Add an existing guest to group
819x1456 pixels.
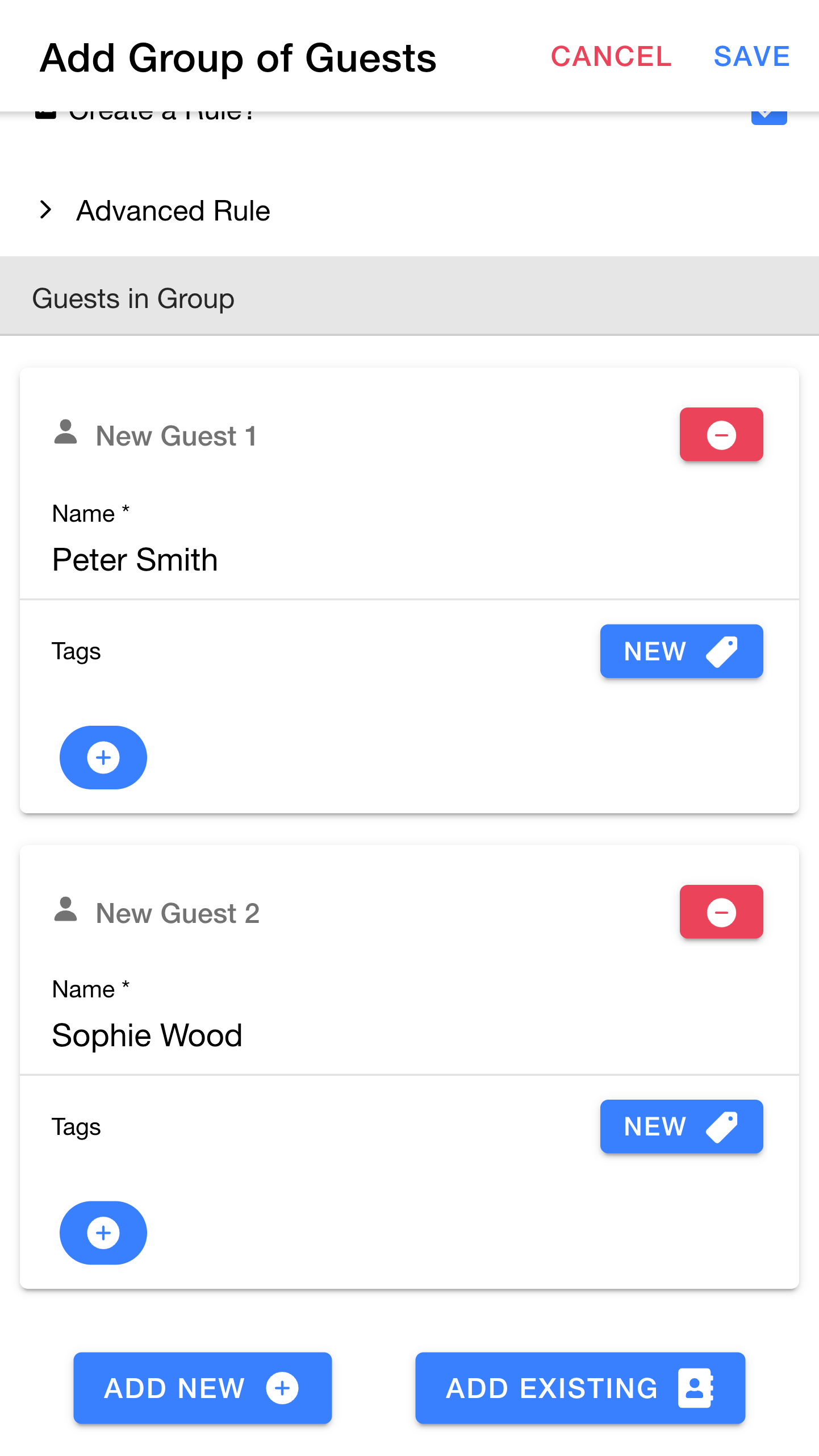580,1388
